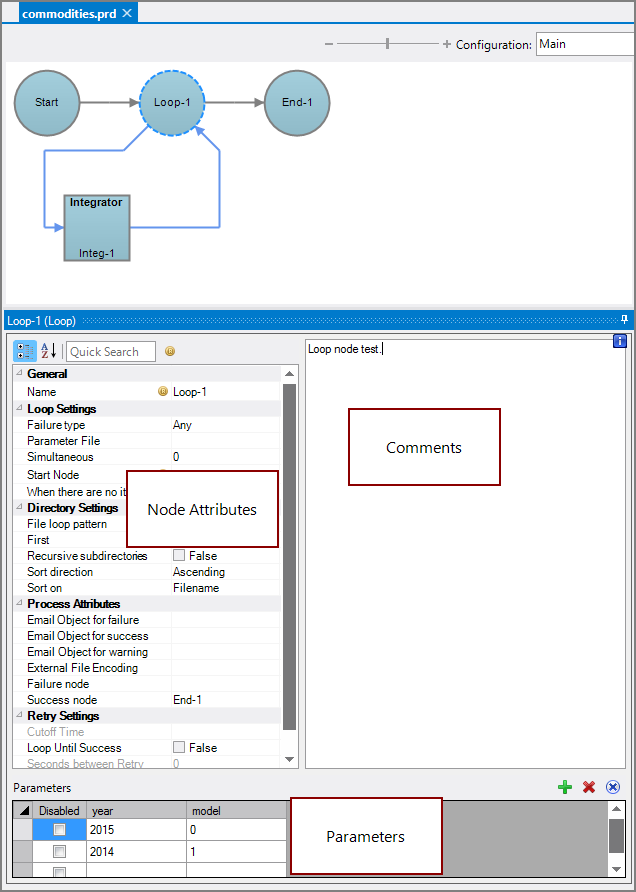Click orange icon beside Quick Search

(170, 352)
